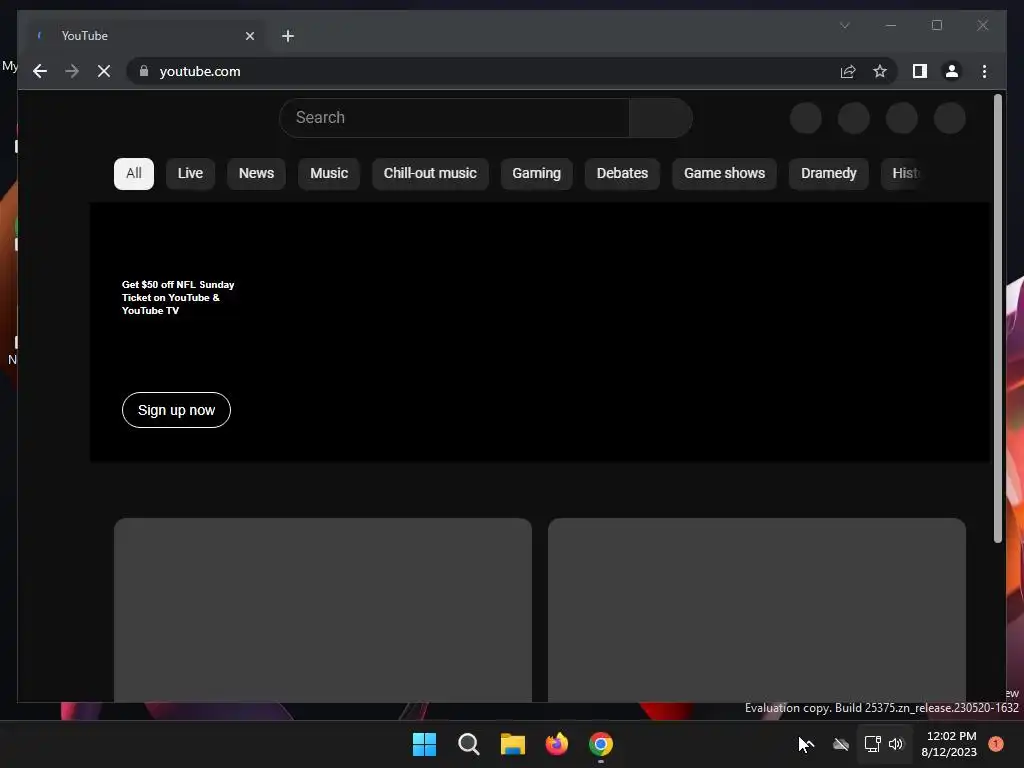The image size is (1024, 768).
Task: Click the page vertical scrollbar
Action: 997,319
